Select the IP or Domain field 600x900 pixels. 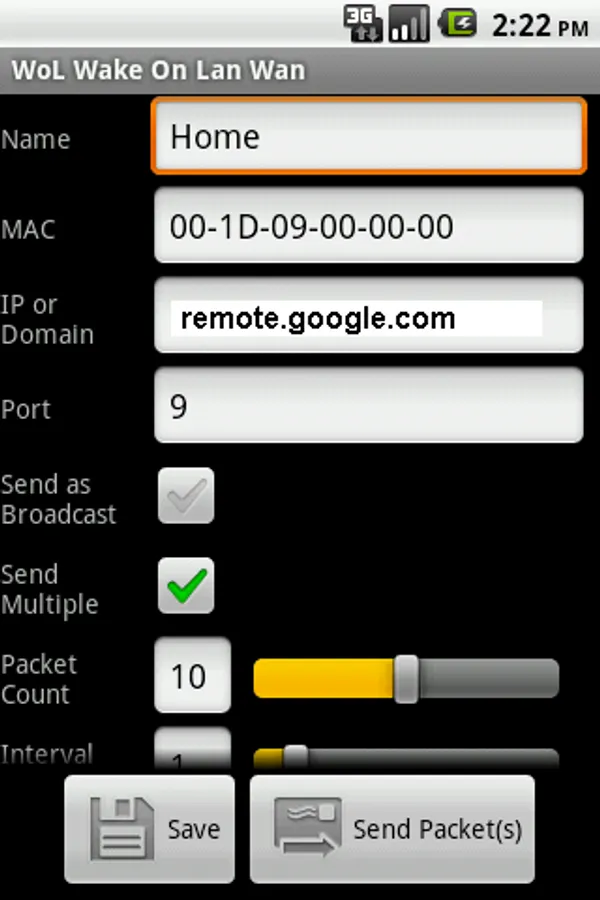(369, 316)
